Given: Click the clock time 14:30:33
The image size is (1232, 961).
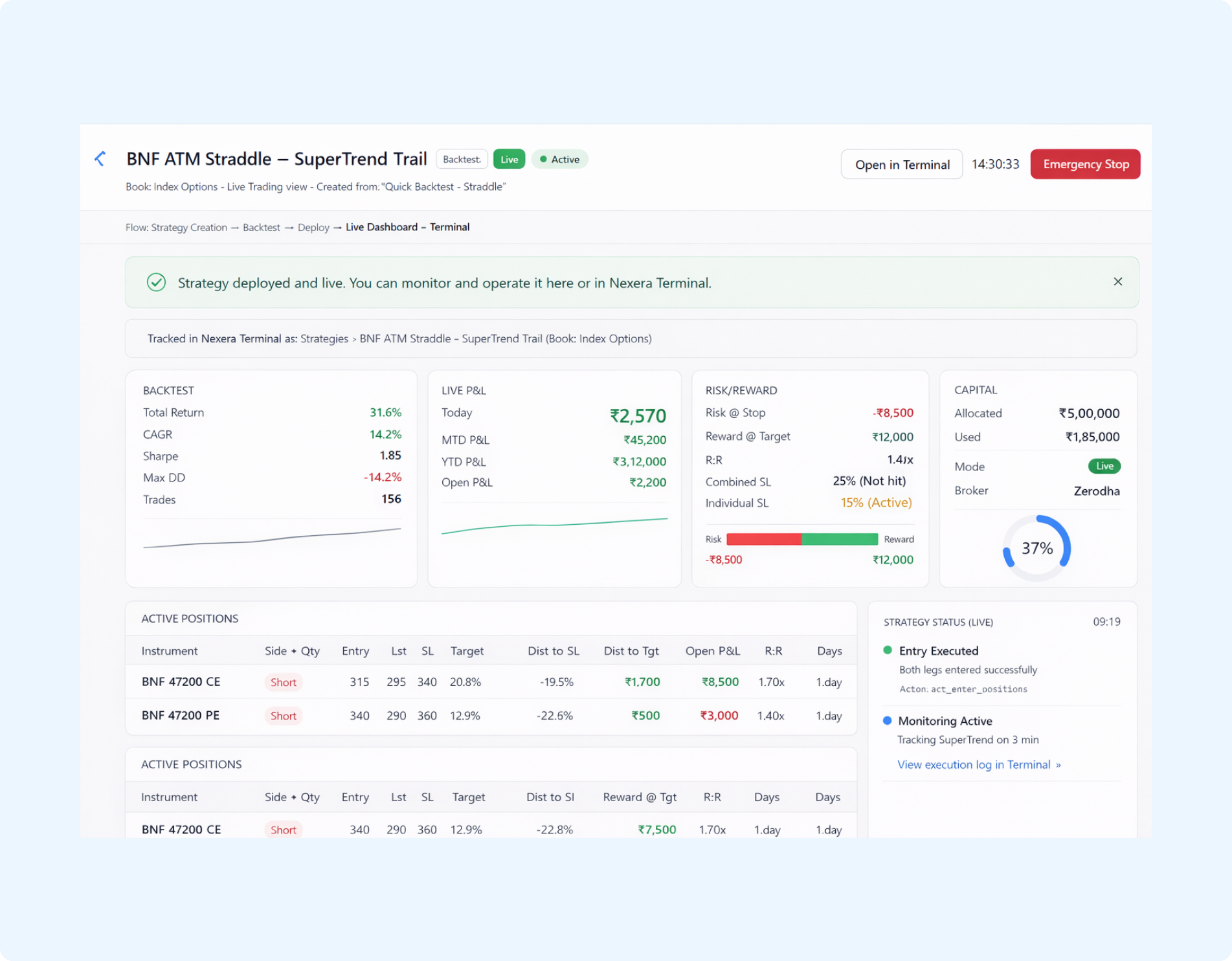Looking at the screenshot, I should click(995, 164).
